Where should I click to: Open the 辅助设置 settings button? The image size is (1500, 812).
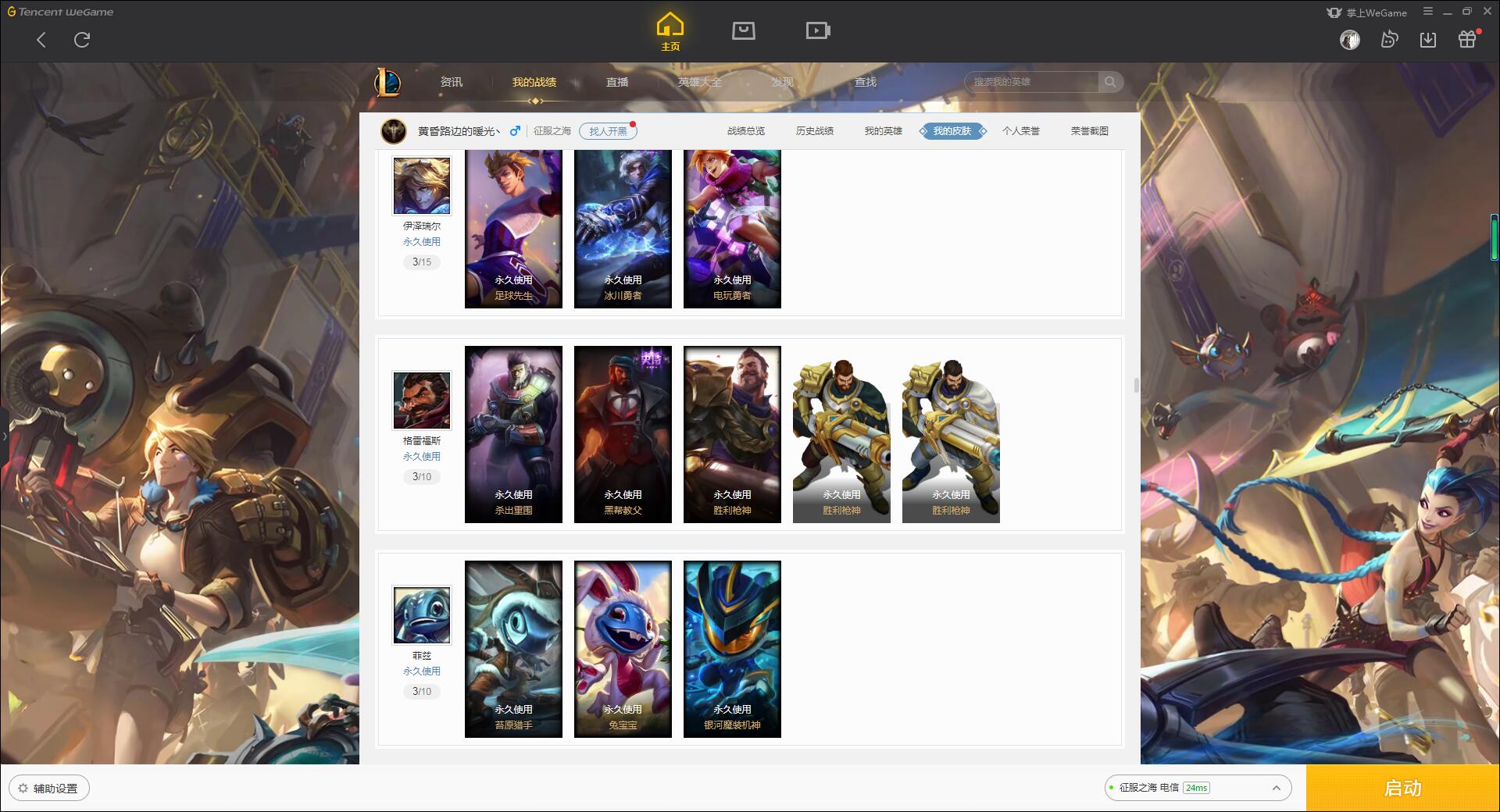point(49,789)
